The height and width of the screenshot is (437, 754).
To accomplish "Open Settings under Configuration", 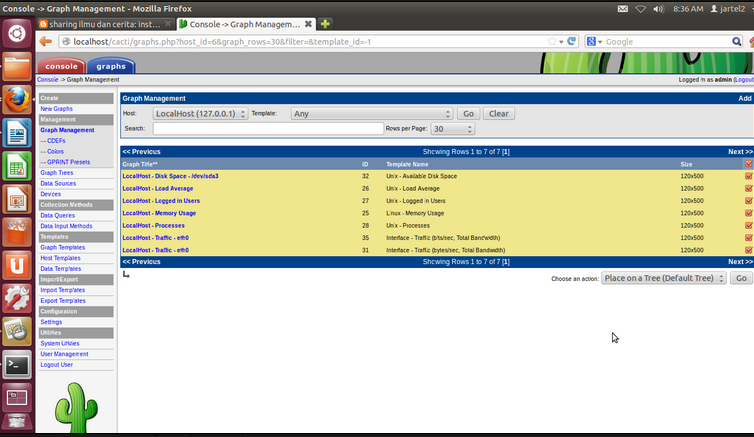I will pyautogui.click(x=51, y=322).
